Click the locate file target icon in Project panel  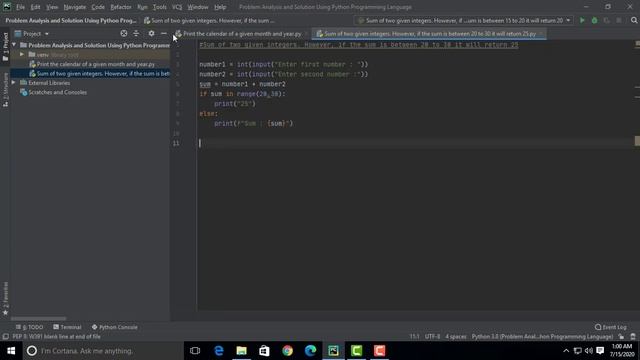pyautogui.click(x=124, y=33)
